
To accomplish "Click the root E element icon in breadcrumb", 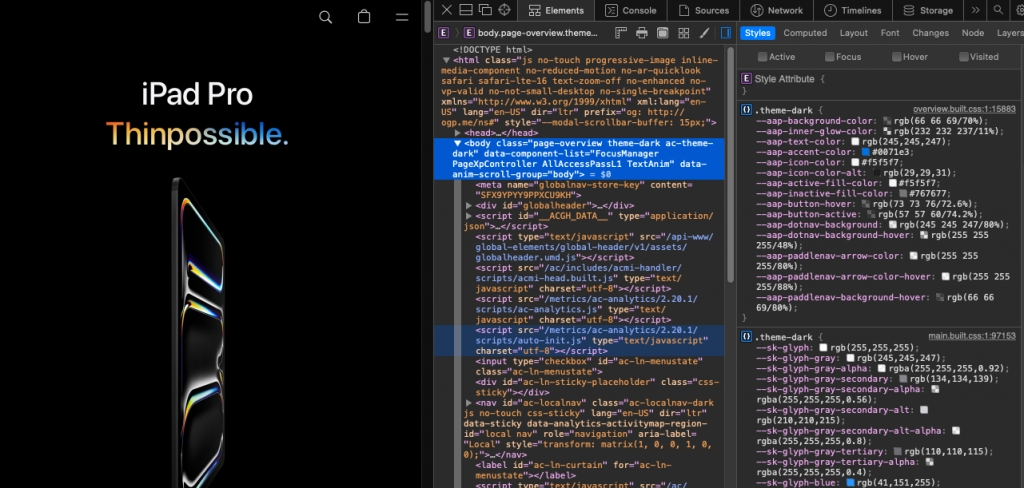I will point(443,33).
